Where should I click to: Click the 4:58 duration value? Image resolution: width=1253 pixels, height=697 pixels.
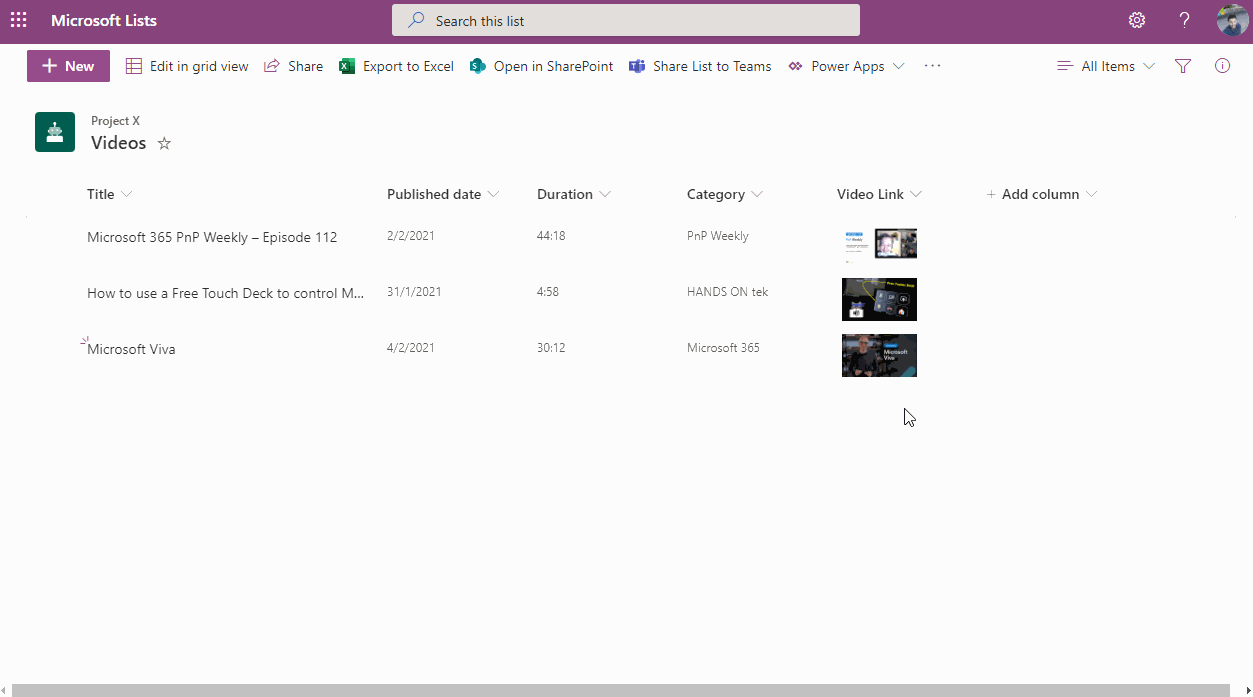[x=548, y=292]
